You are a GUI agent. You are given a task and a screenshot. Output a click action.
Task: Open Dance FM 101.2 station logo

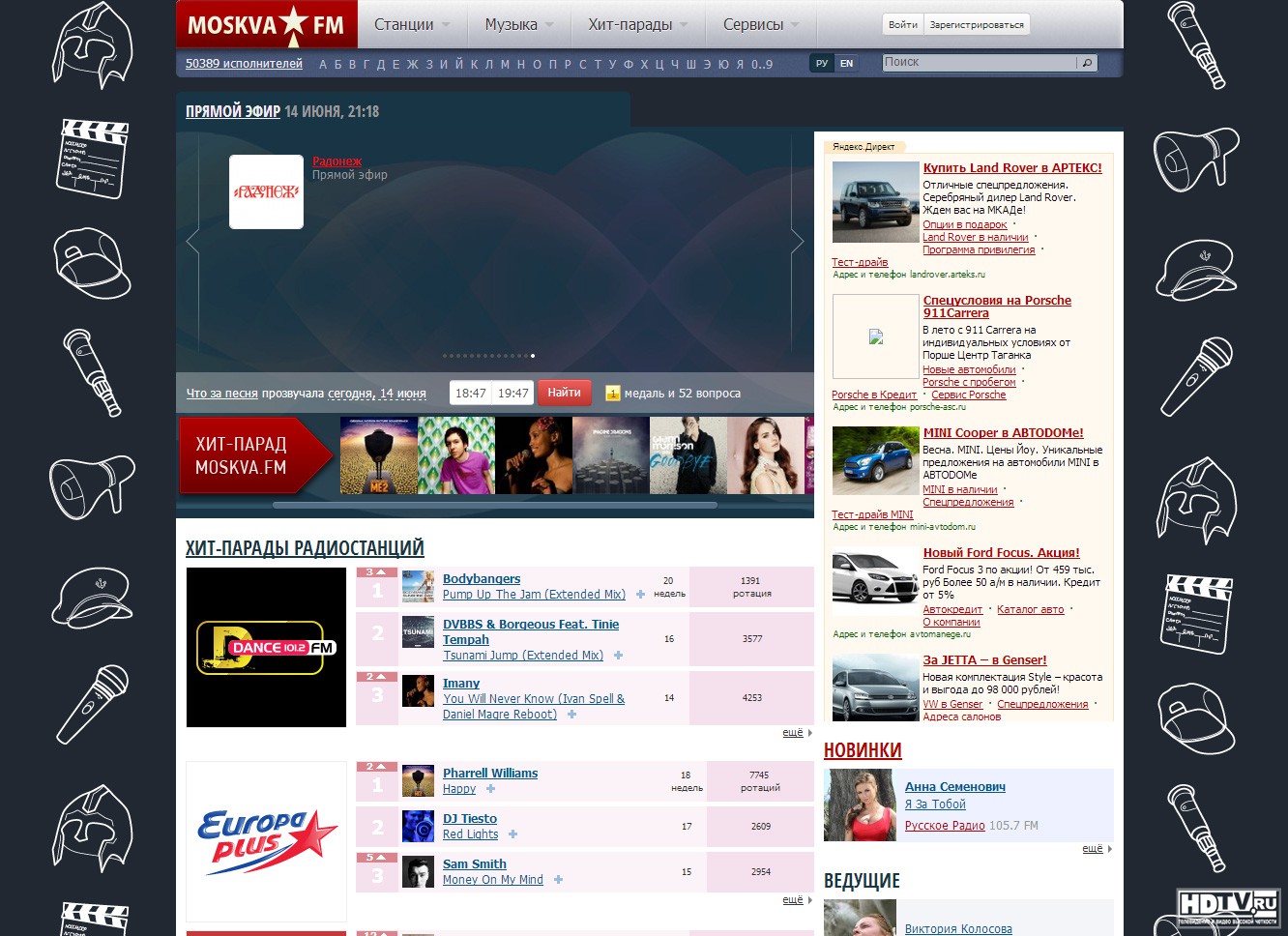pyautogui.click(x=266, y=647)
